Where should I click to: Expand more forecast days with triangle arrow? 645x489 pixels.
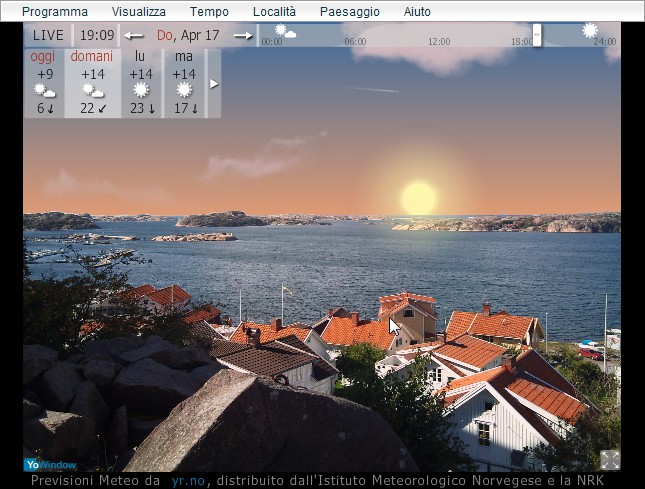214,84
